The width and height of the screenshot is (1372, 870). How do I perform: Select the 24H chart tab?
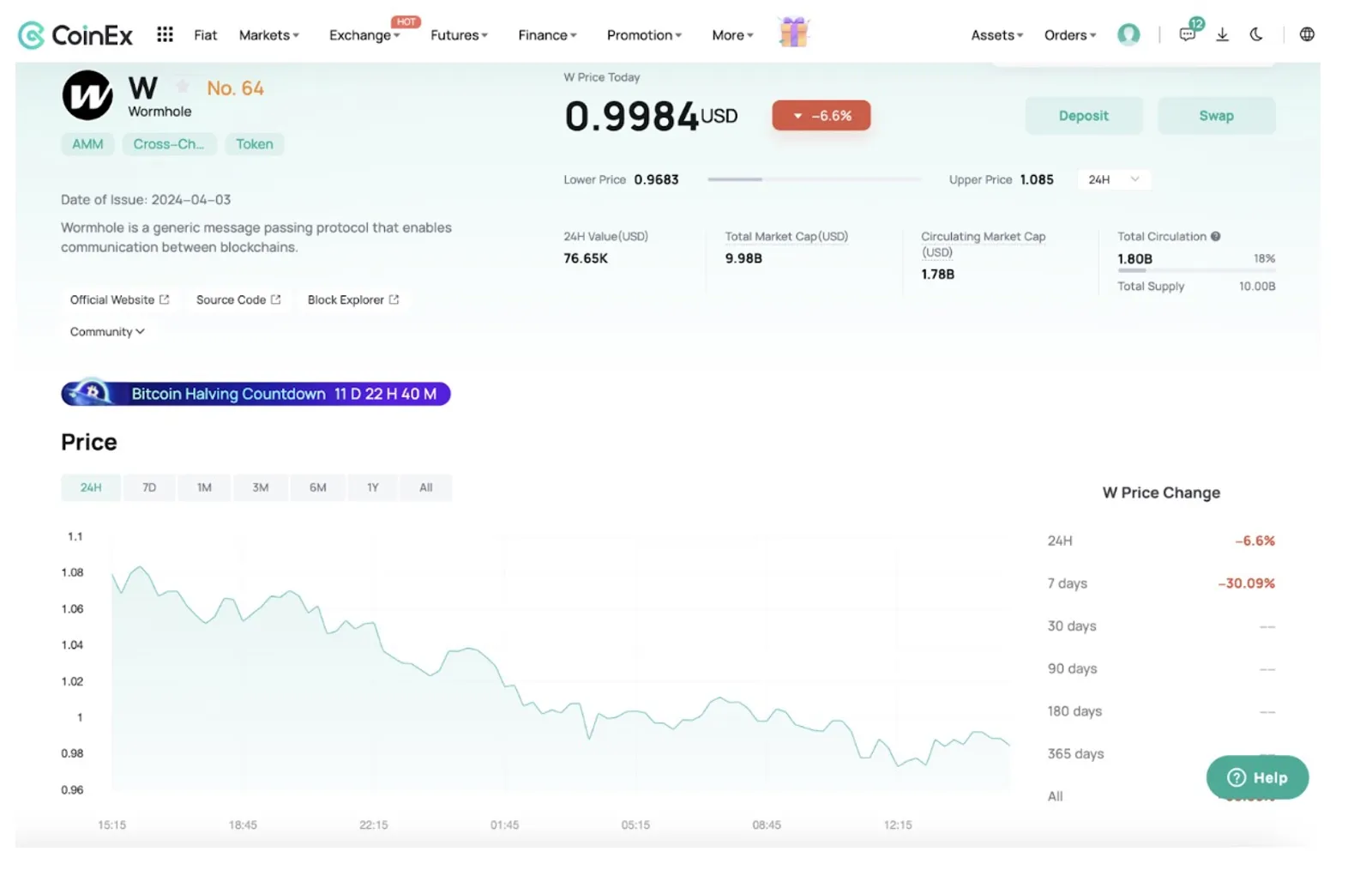tap(91, 487)
